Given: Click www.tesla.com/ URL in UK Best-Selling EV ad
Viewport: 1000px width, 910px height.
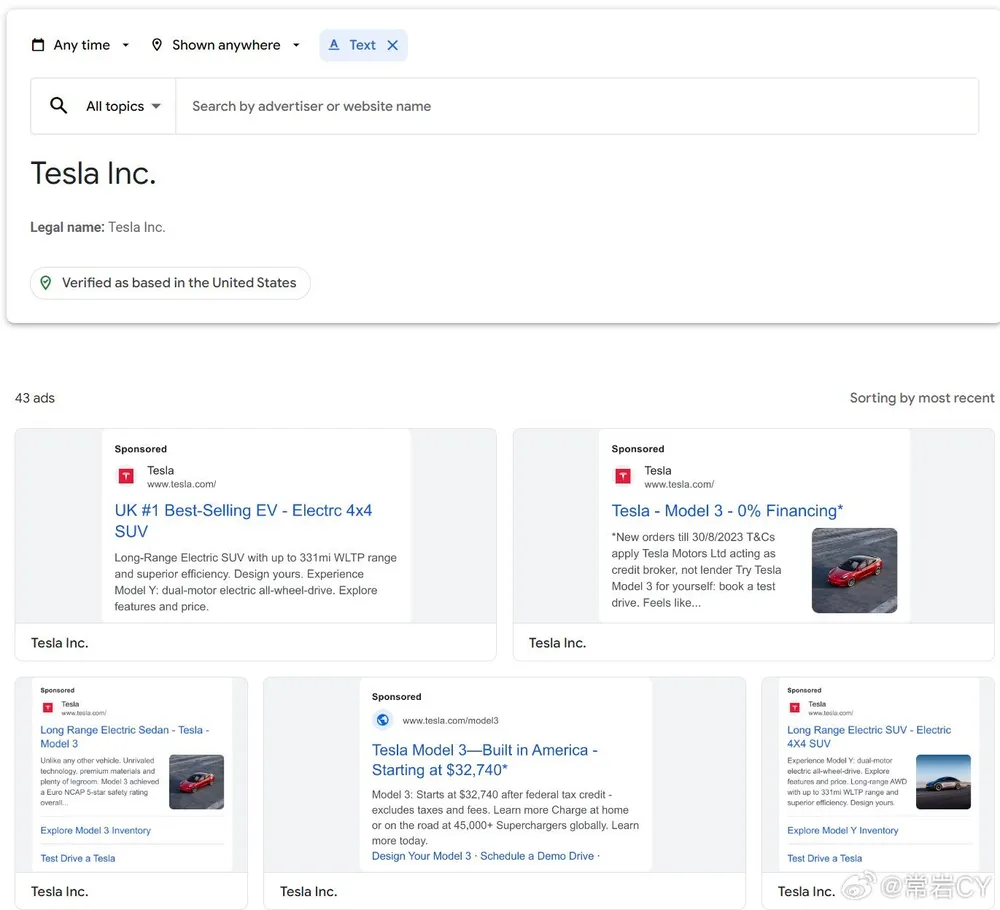Looking at the screenshot, I should pyautogui.click(x=182, y=484).
